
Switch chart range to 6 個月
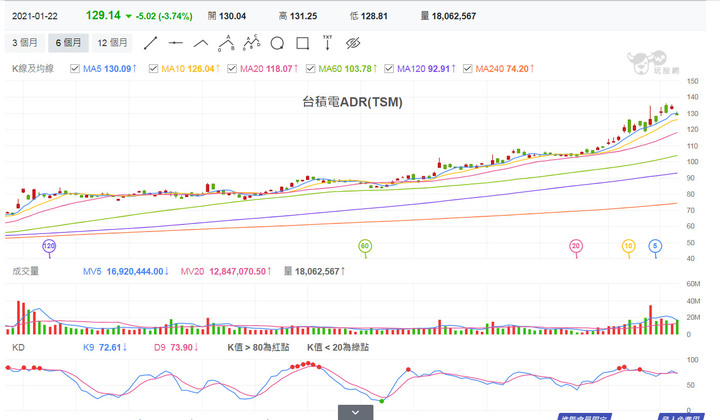[68, 43]
